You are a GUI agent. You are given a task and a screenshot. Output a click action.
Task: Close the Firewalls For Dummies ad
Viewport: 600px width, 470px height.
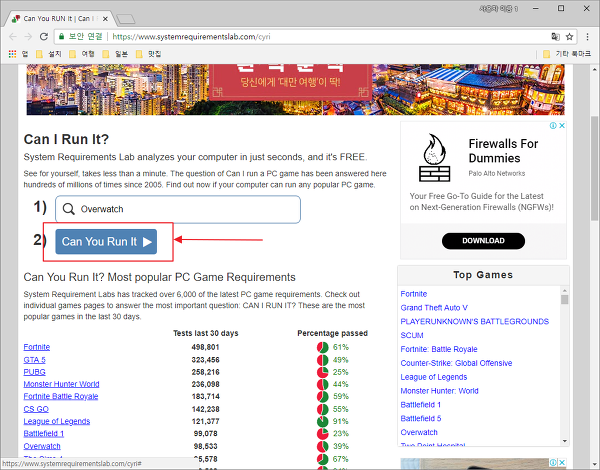(562, 126)
